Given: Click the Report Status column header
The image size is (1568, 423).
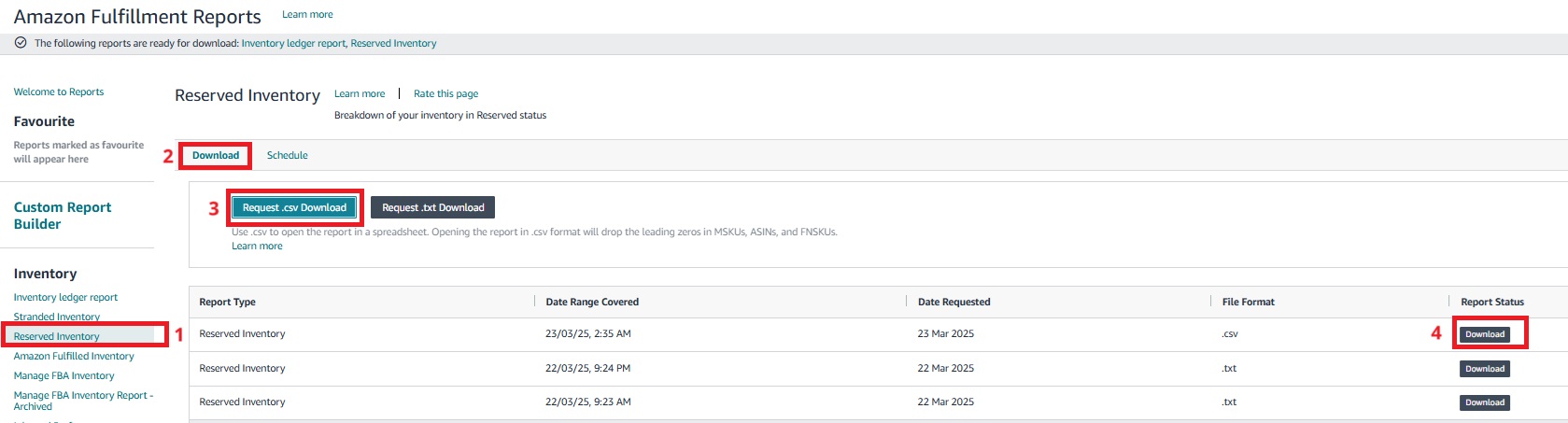Looking at the screenshot, I should point(1492,303).
